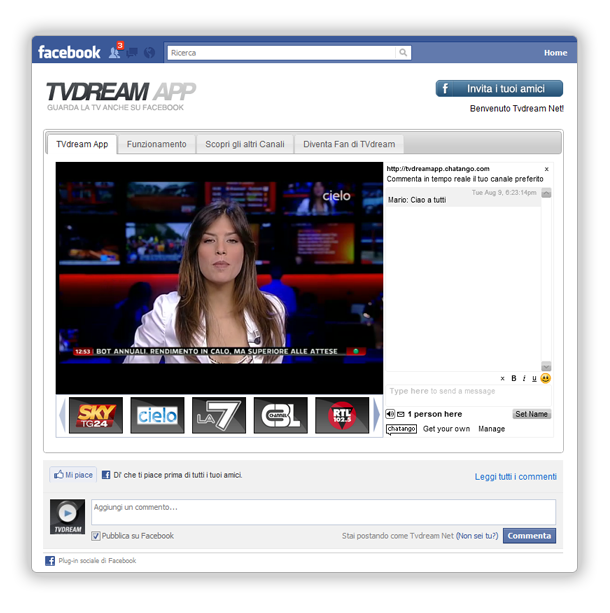Open Diventa Fan di TVdream tab
This screenshot has height=613, width=610.
pyautogui.click(x=349, y=144)
